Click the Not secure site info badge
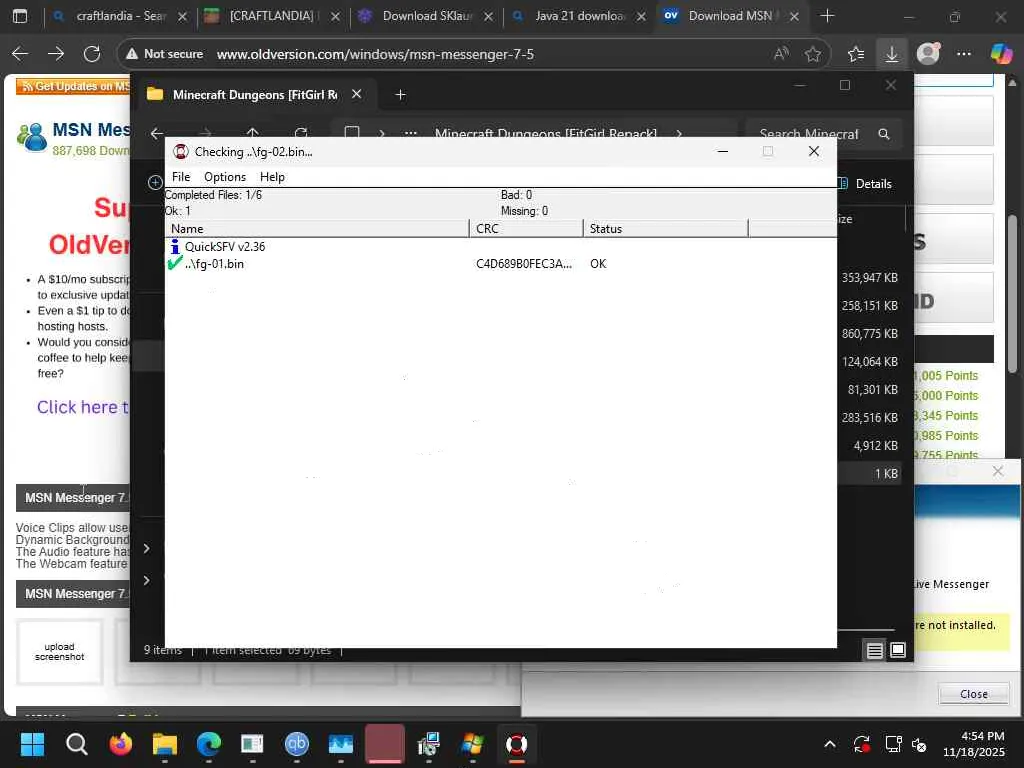Screen dimensions: 1024x768 pos(165,54)
